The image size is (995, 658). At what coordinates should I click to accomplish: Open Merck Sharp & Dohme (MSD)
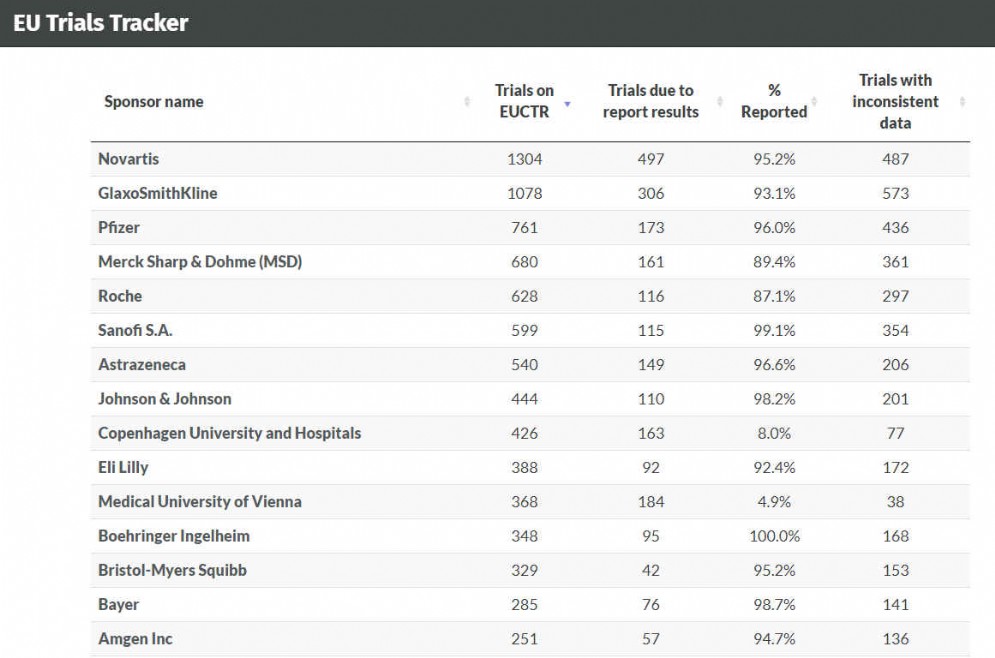point(200,261)
